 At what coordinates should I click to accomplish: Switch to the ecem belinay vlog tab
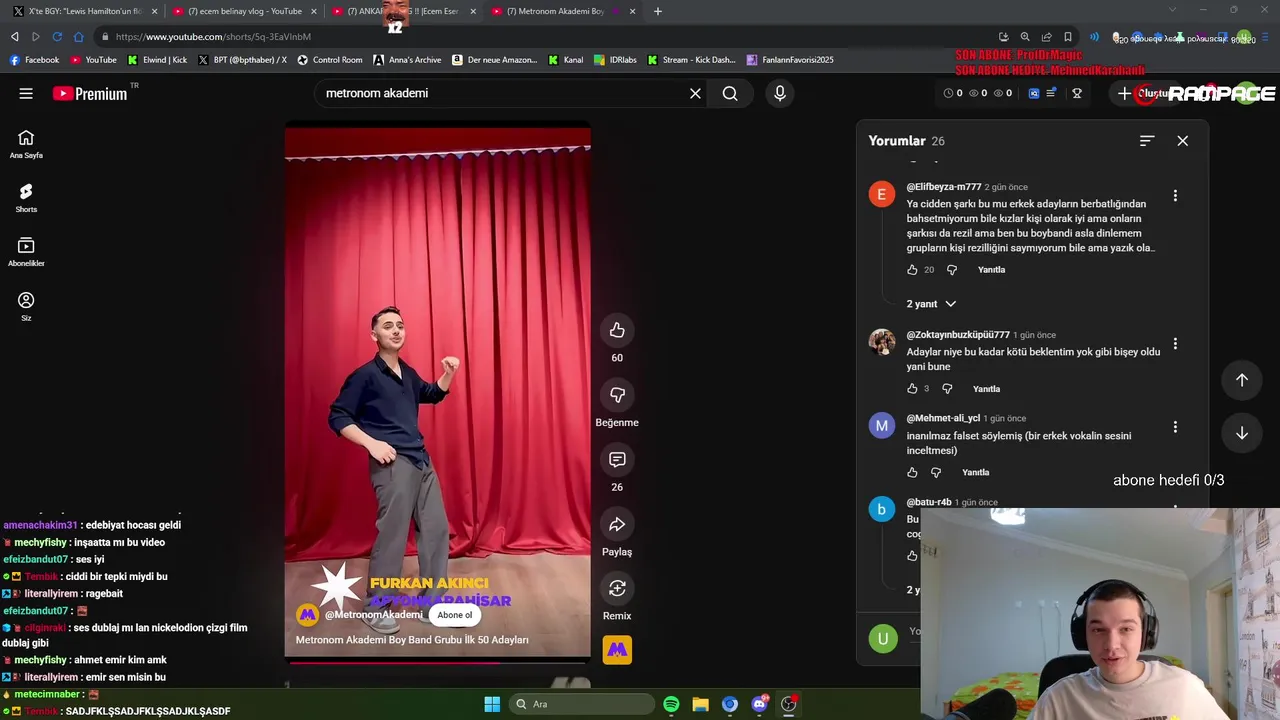pos(244,11)
